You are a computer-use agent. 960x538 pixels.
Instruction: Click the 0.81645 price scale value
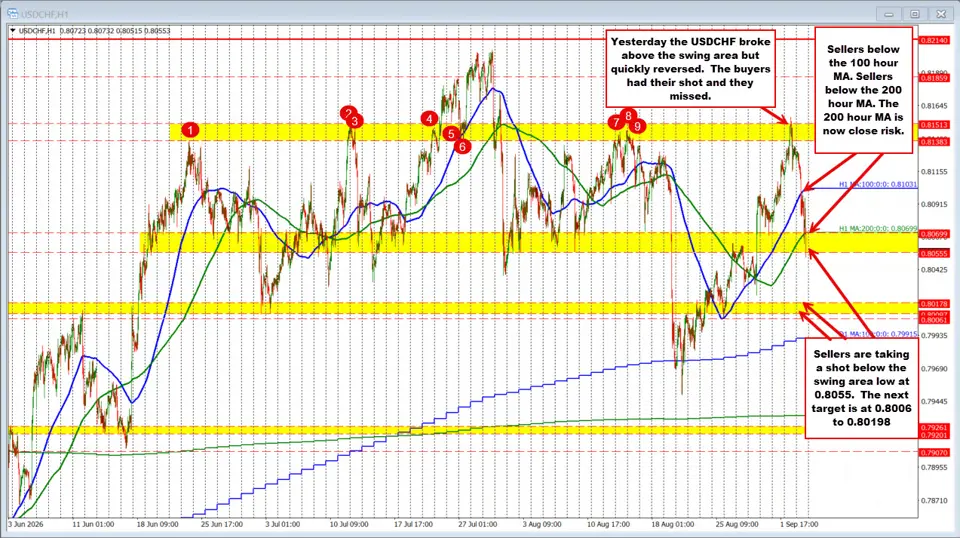click(x=934, y=106)
